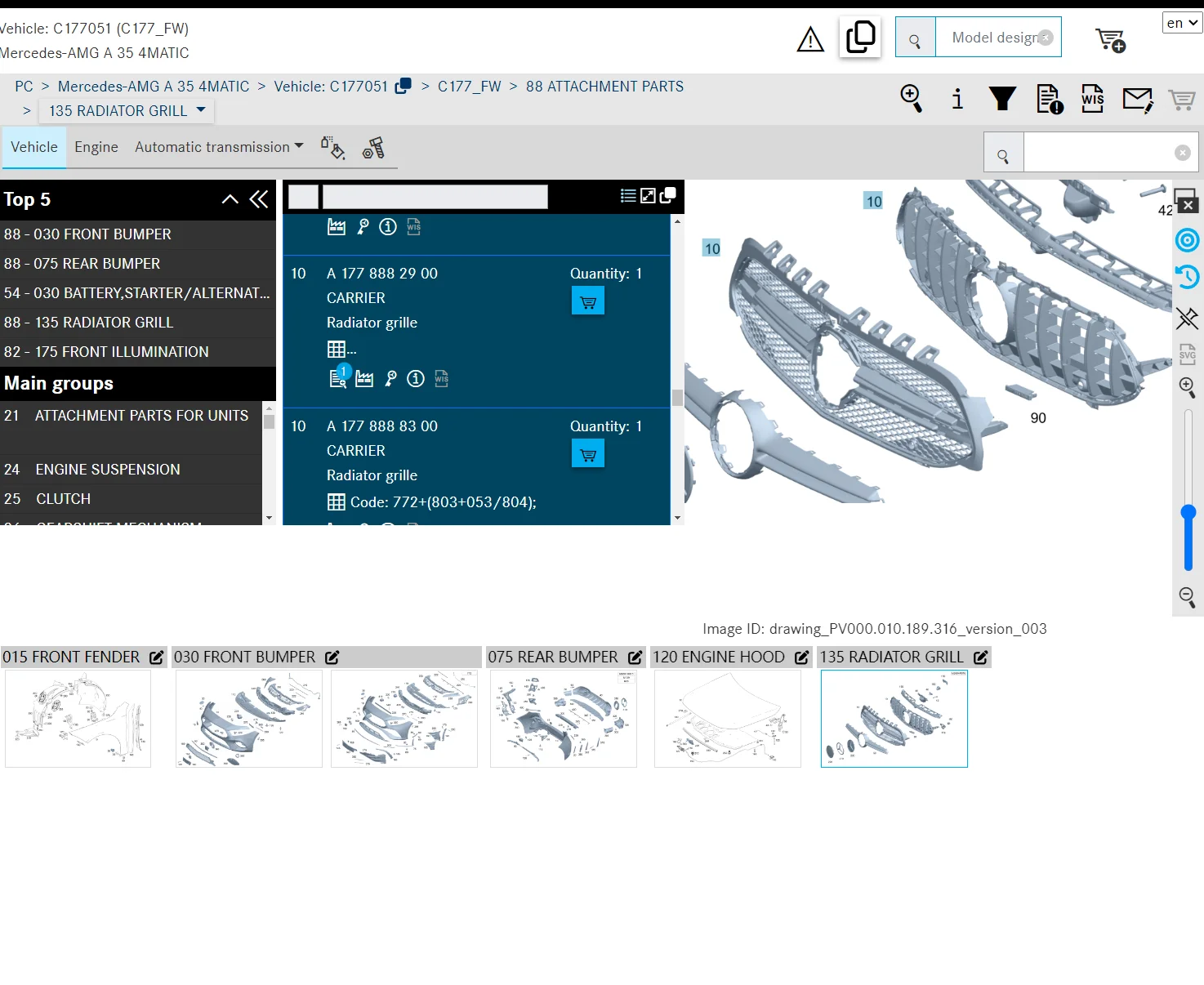Open the 015 FRONT FENDER thumbnail
This screenshot has height=985, width=1204.
(78, 719)
